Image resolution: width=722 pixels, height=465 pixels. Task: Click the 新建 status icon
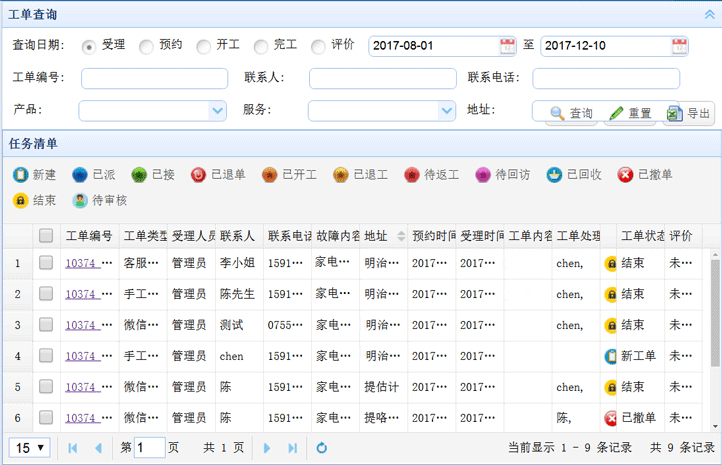pos(21,175)
